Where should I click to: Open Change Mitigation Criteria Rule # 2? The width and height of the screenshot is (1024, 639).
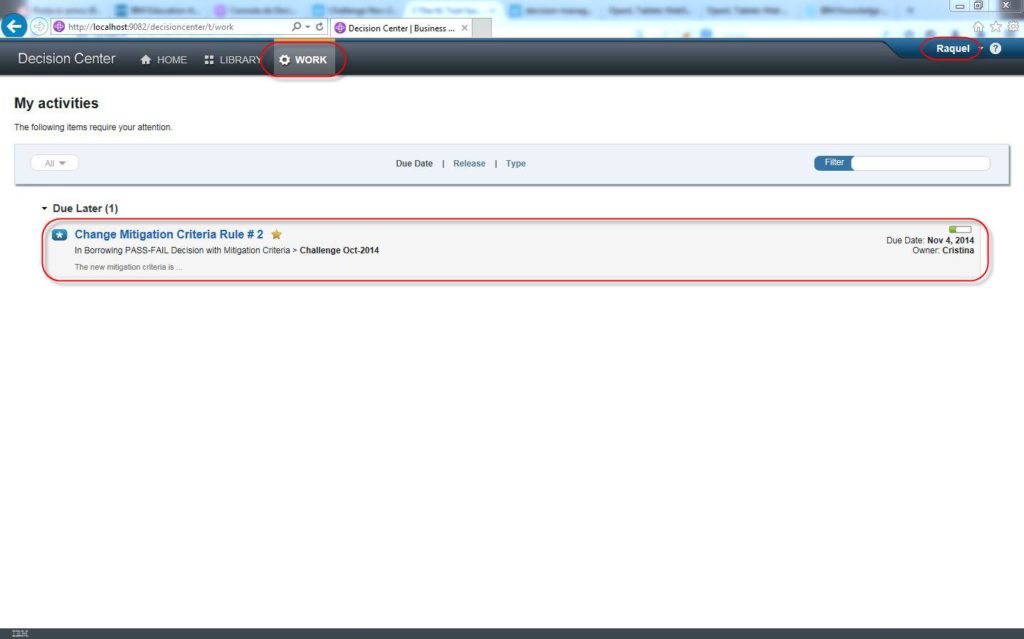169,234
